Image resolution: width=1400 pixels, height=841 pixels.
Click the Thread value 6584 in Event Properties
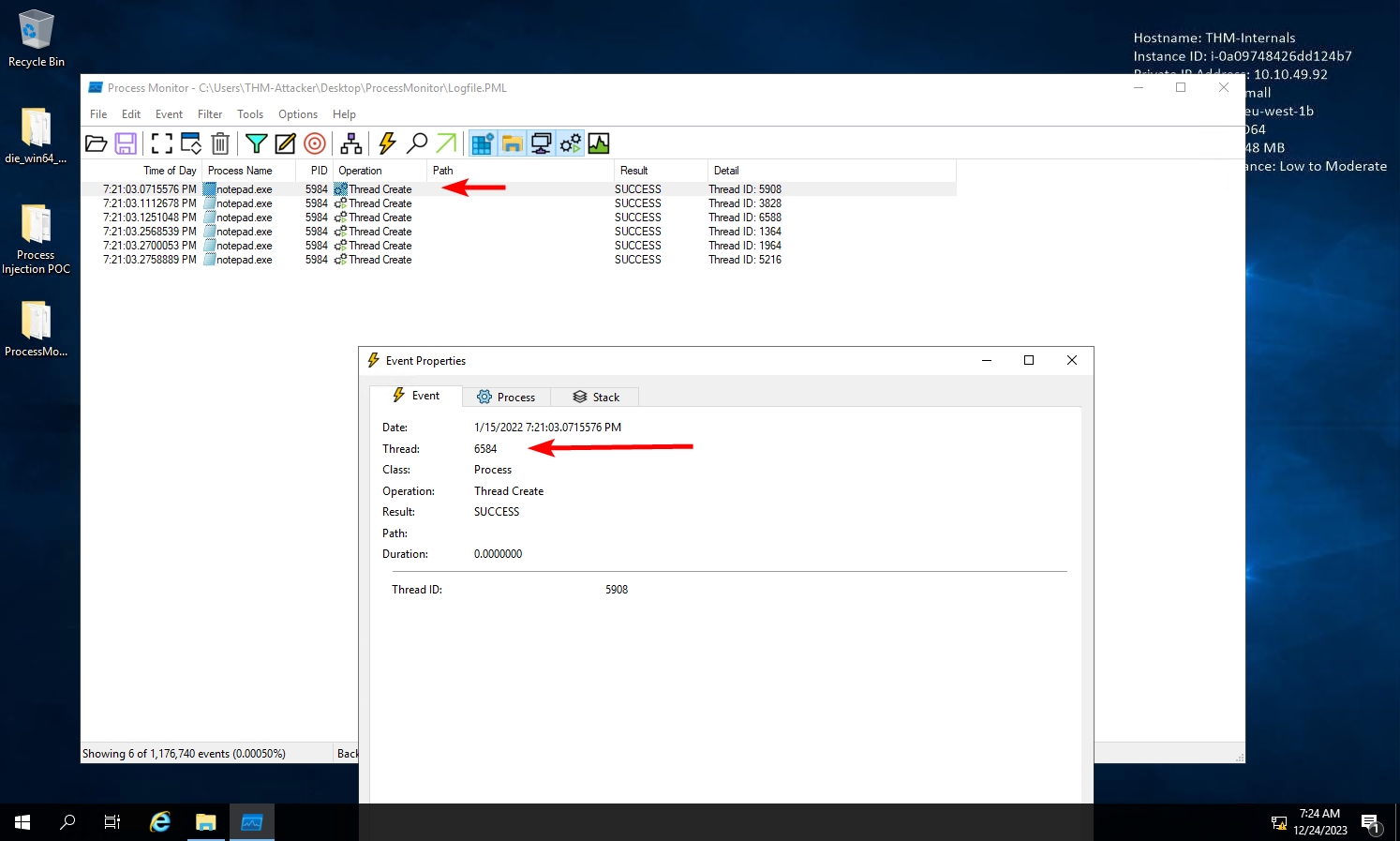click(485, 449)
